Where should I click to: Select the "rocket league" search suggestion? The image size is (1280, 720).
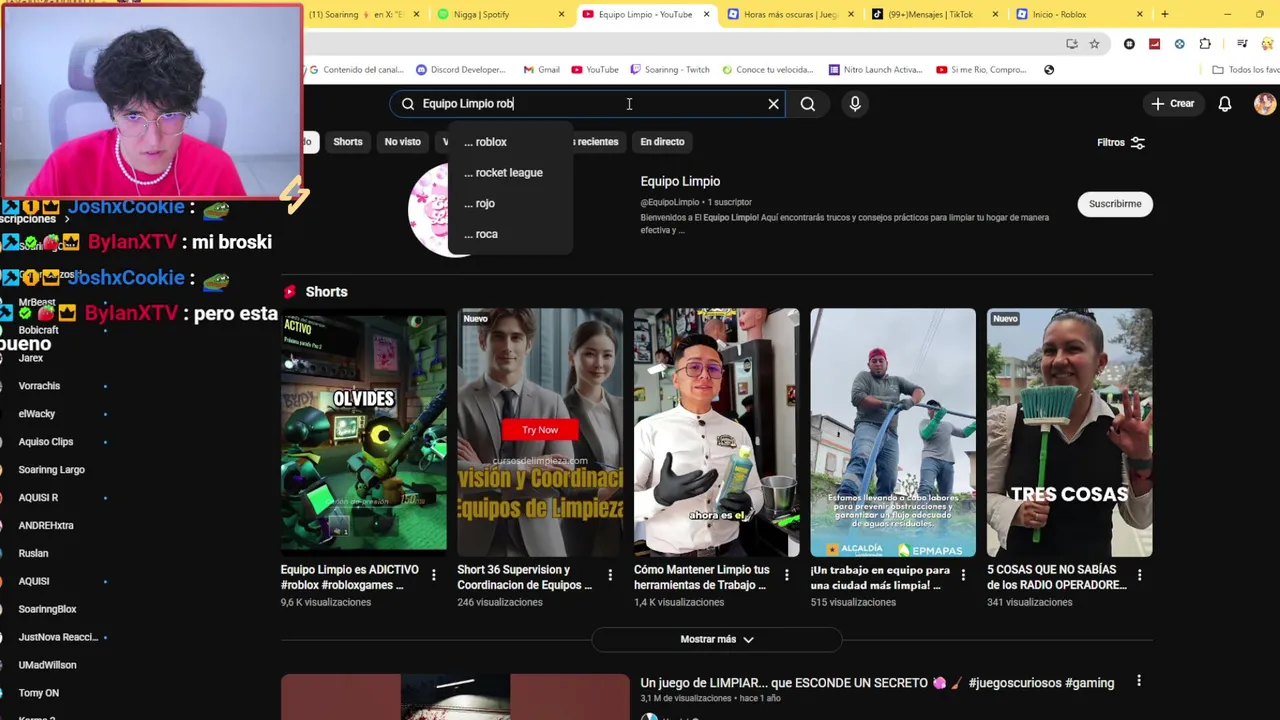511,173
